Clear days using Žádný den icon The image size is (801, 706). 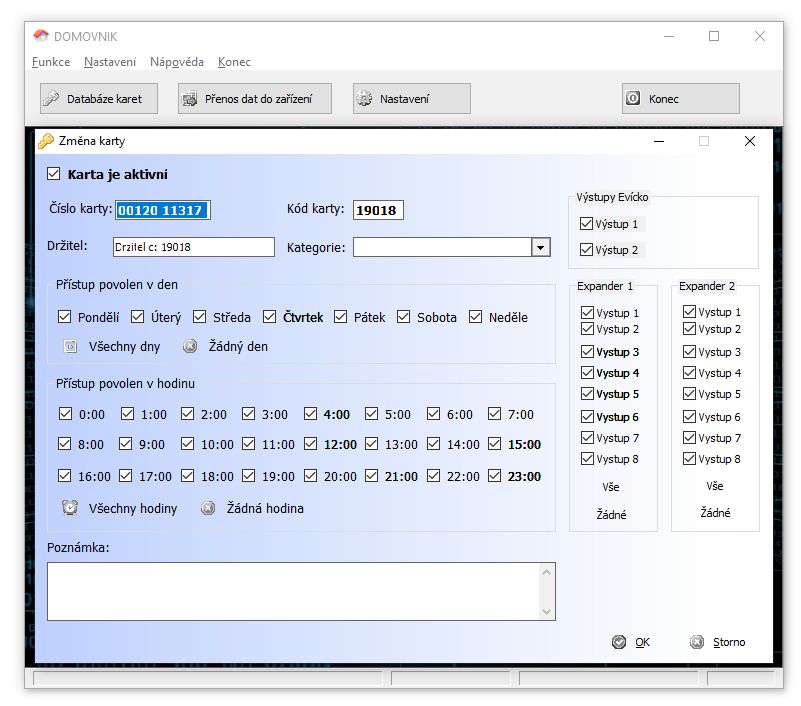pos(190,347)
